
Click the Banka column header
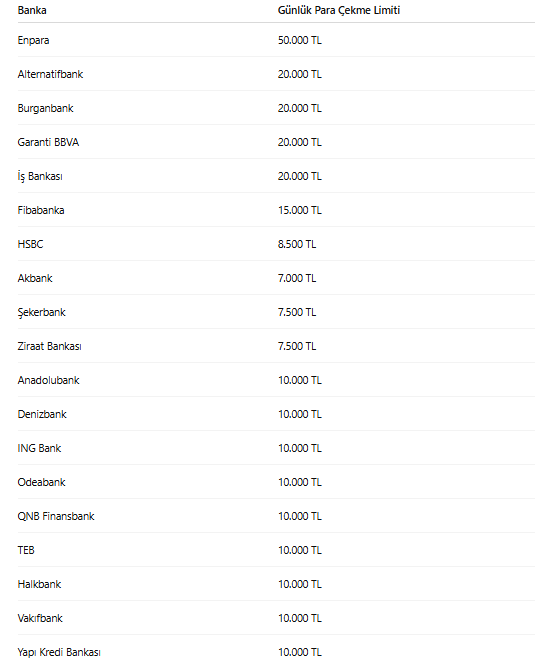click(x=32, y=10)
